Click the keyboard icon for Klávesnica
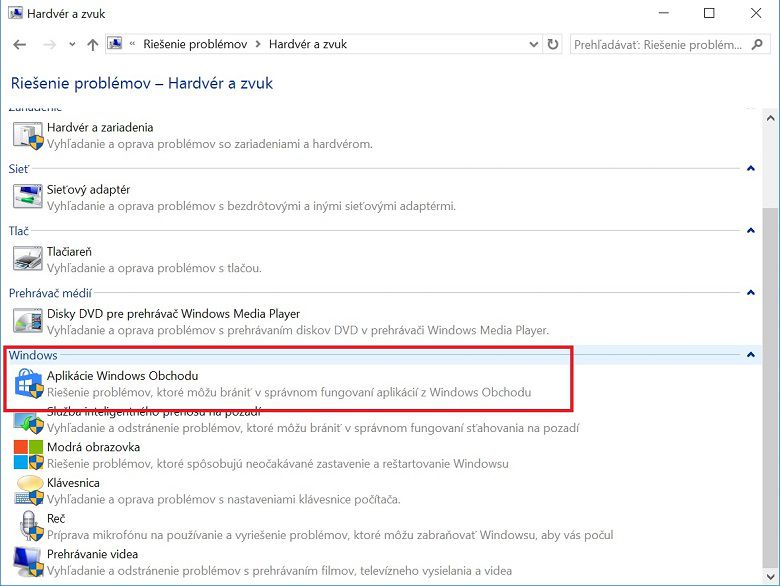Viewport: 781px width, 586px height. point(28,490)
